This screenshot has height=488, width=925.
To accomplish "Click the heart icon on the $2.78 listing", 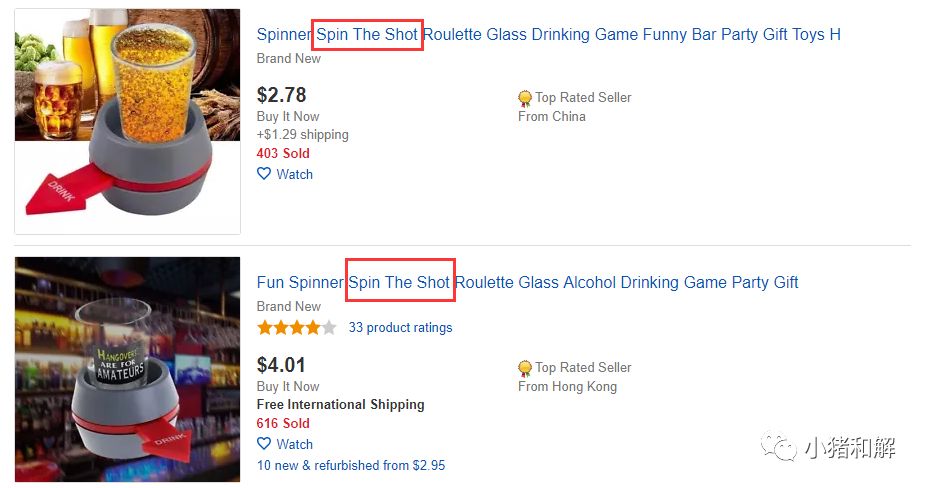I will click(x=264, y=174).
